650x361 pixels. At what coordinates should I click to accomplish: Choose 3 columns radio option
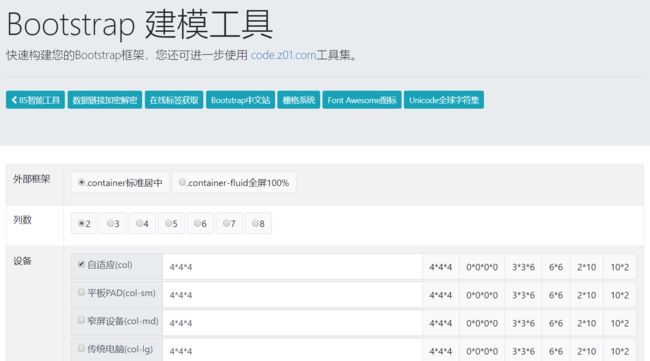pos(110,223)
